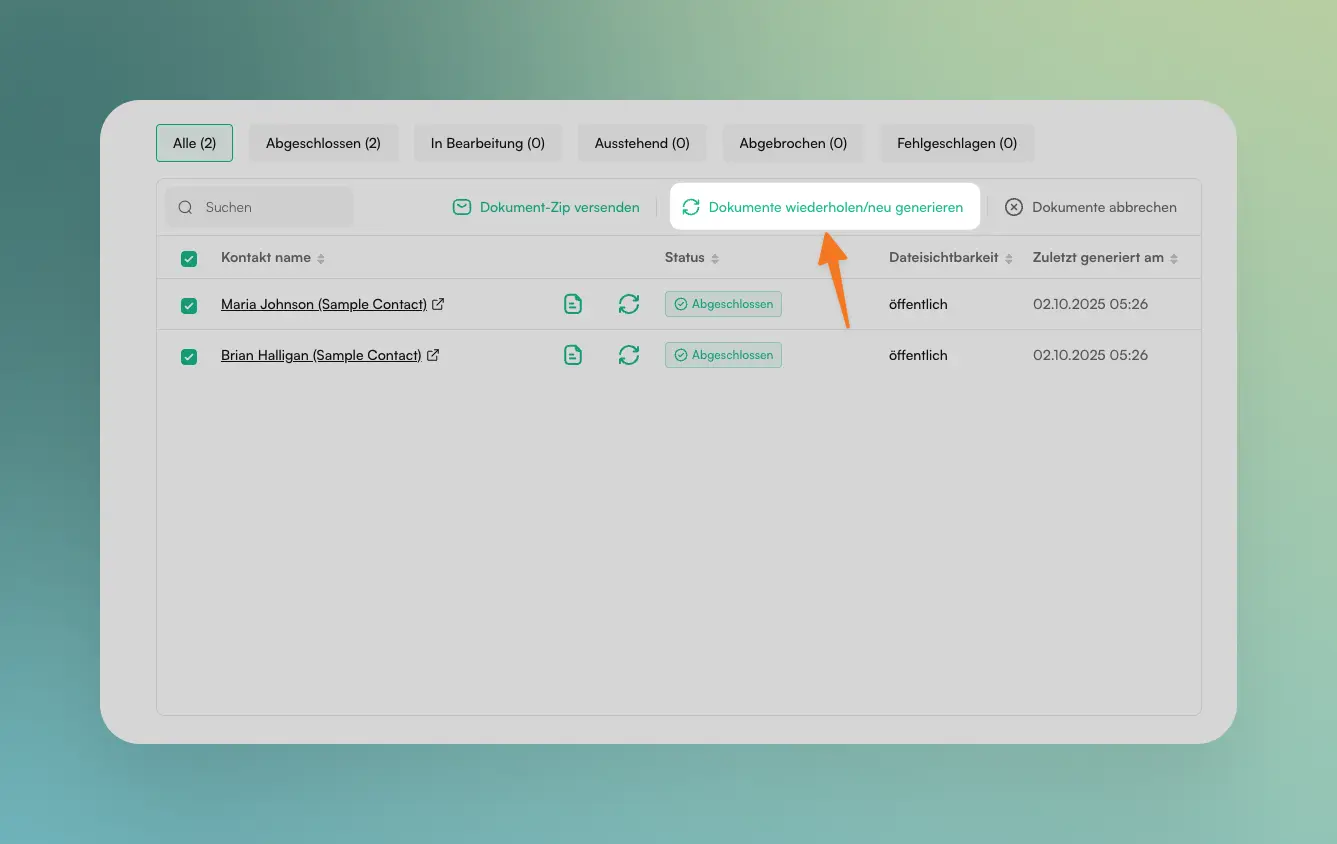
Task: Open document icon for Brian Halligan
Action: [x=573, y=355]
